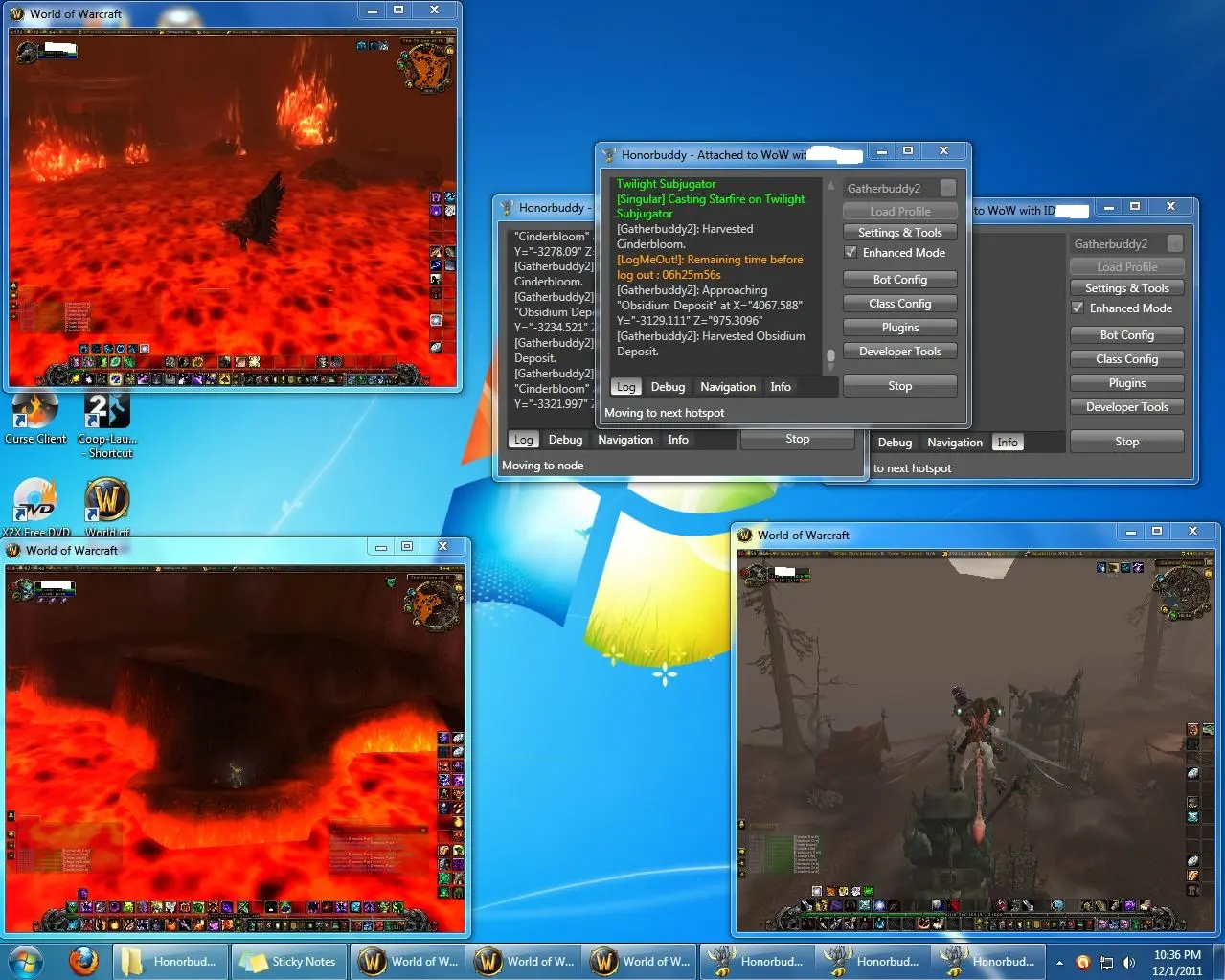The image size is (1225, 980).
Task: Switch to the second World of W... taskbar button
Action: click(x=526, y=961)
